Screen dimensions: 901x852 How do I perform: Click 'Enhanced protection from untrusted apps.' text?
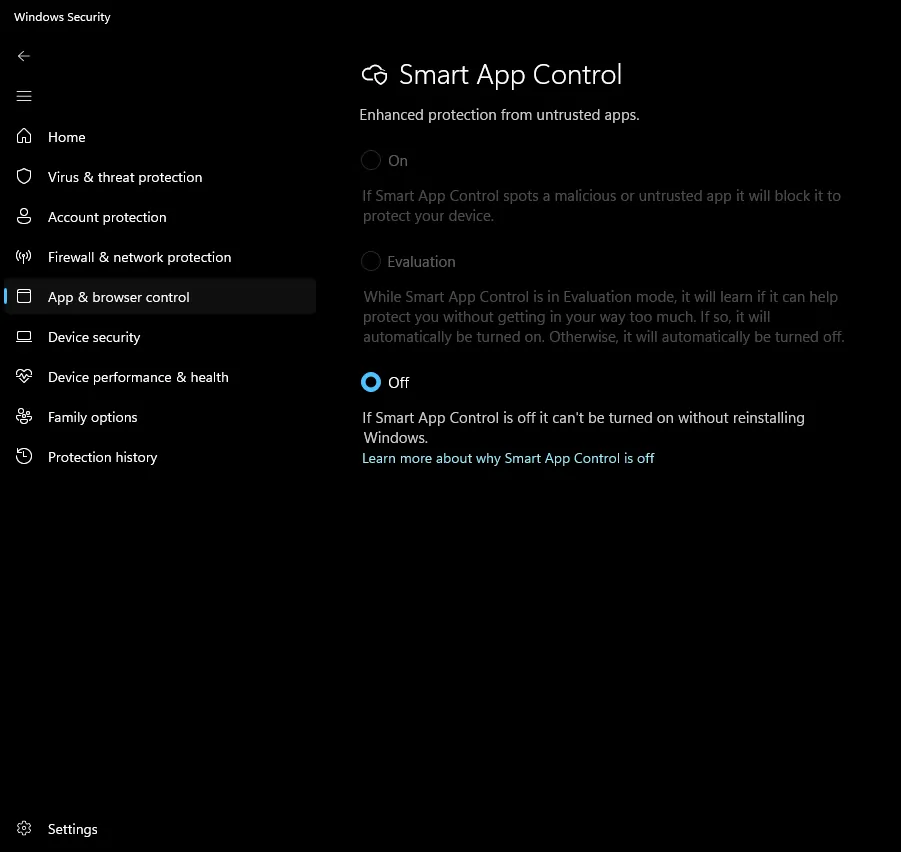(x=499, y=115)
